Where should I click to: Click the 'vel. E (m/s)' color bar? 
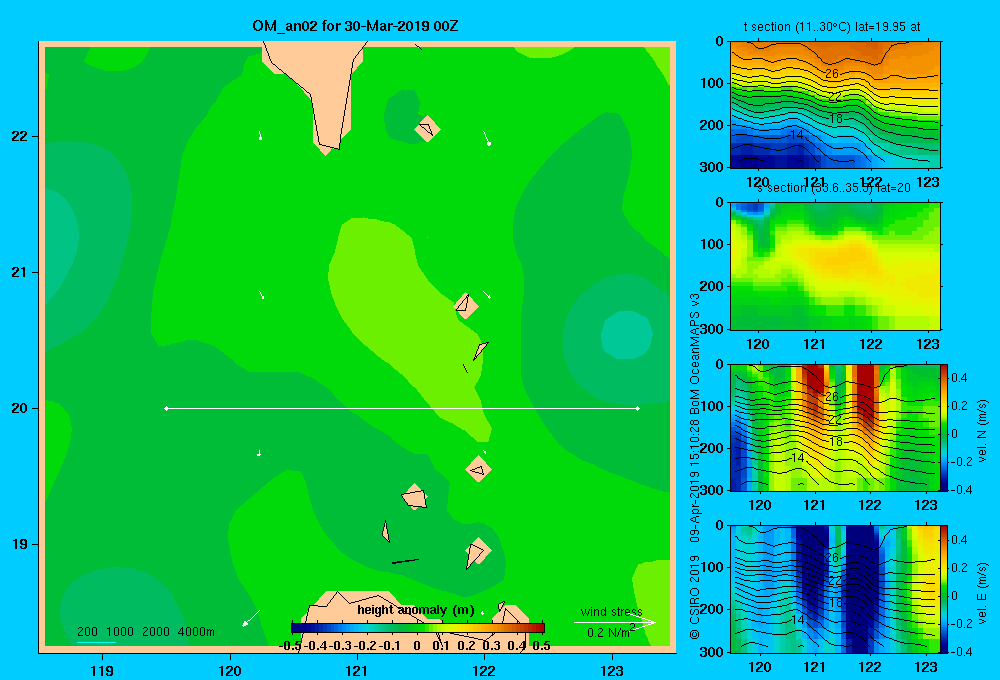[x=945, y=589]
